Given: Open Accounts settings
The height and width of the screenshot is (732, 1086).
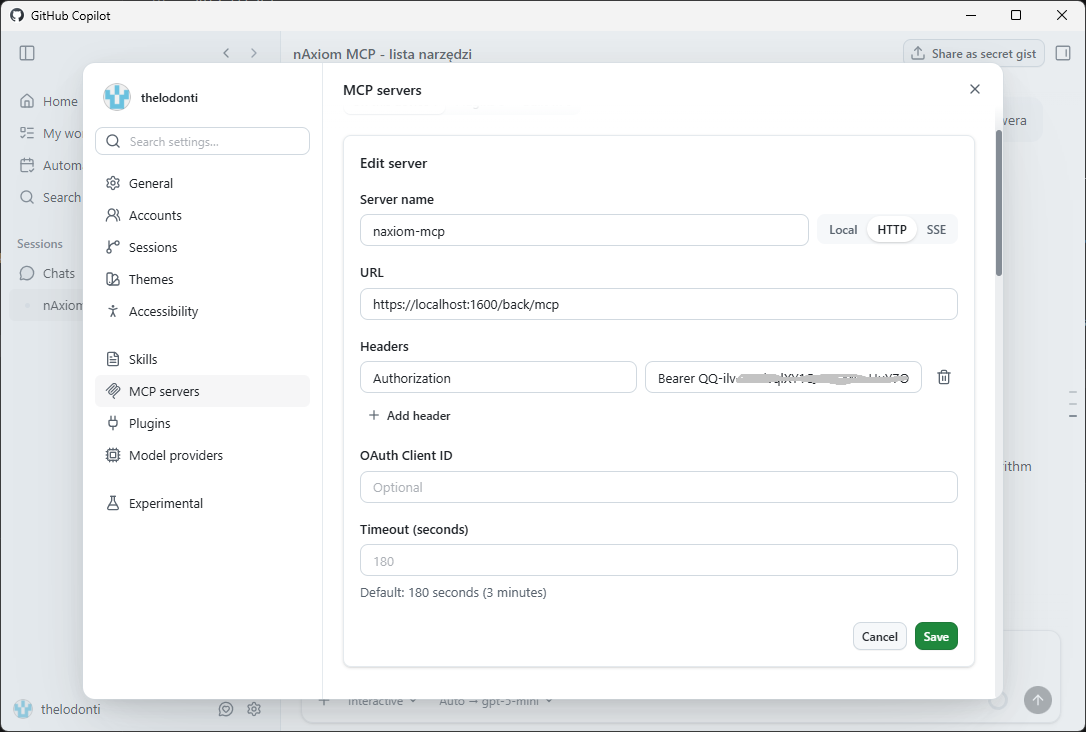Looking at the screenshot, I should (x=202, y=215).
